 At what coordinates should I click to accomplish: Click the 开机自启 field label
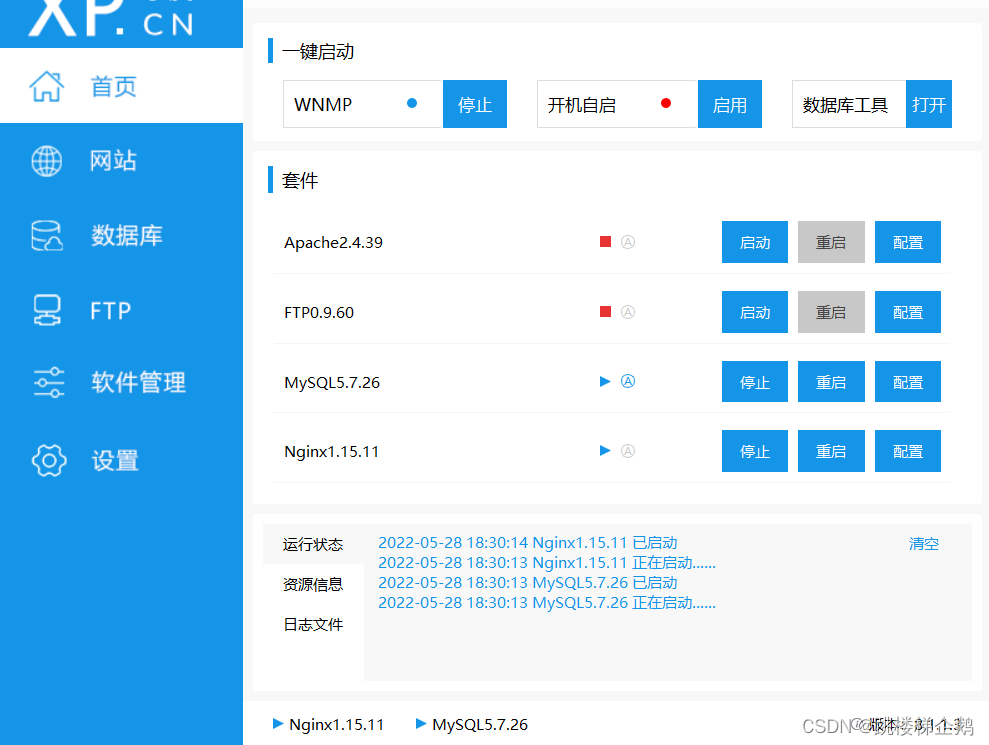point(582,105)
